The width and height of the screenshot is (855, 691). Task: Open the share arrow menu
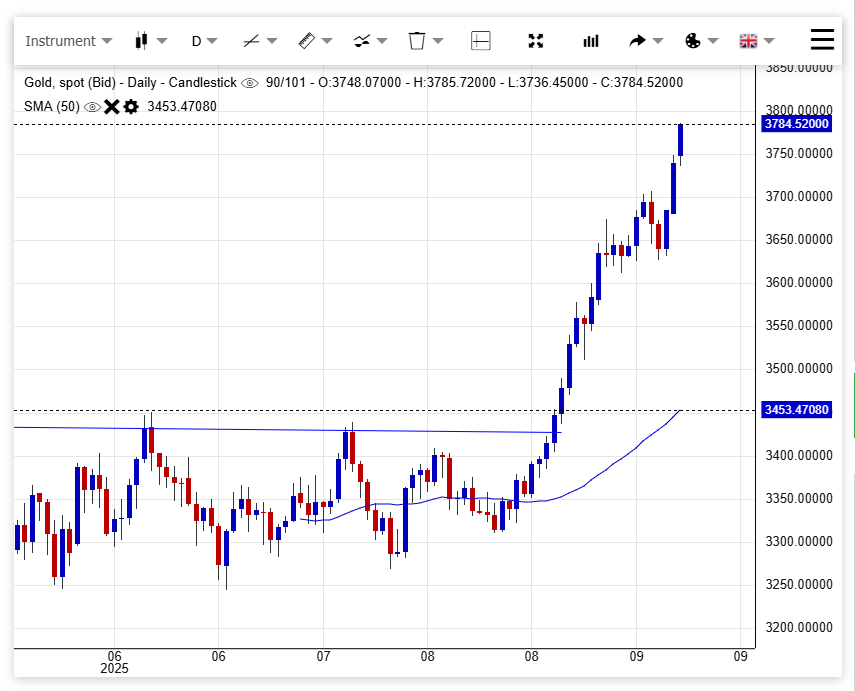[x=645, y=41]
